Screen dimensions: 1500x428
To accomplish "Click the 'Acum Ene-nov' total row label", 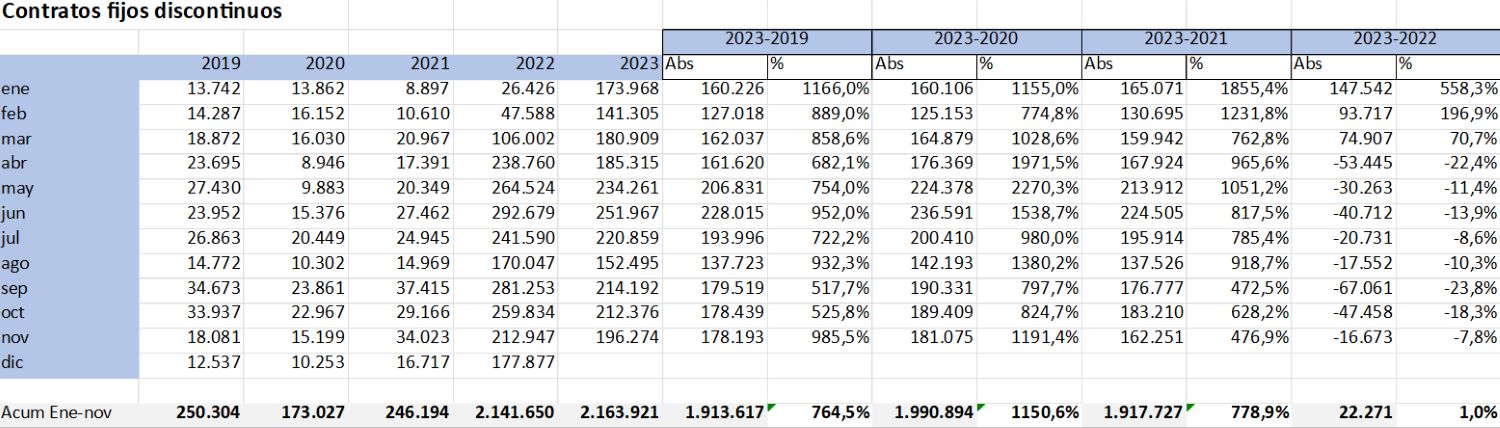I will coord(68,412).
